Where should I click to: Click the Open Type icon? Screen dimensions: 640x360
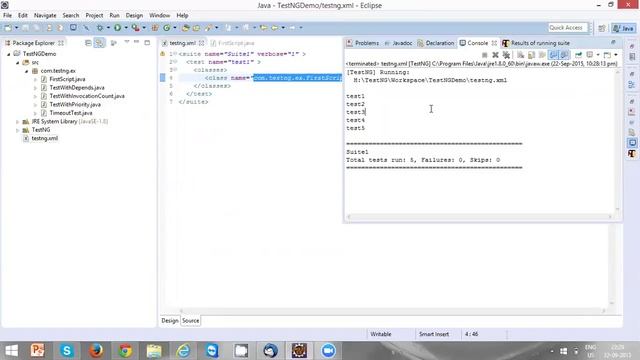pos(185,28)
